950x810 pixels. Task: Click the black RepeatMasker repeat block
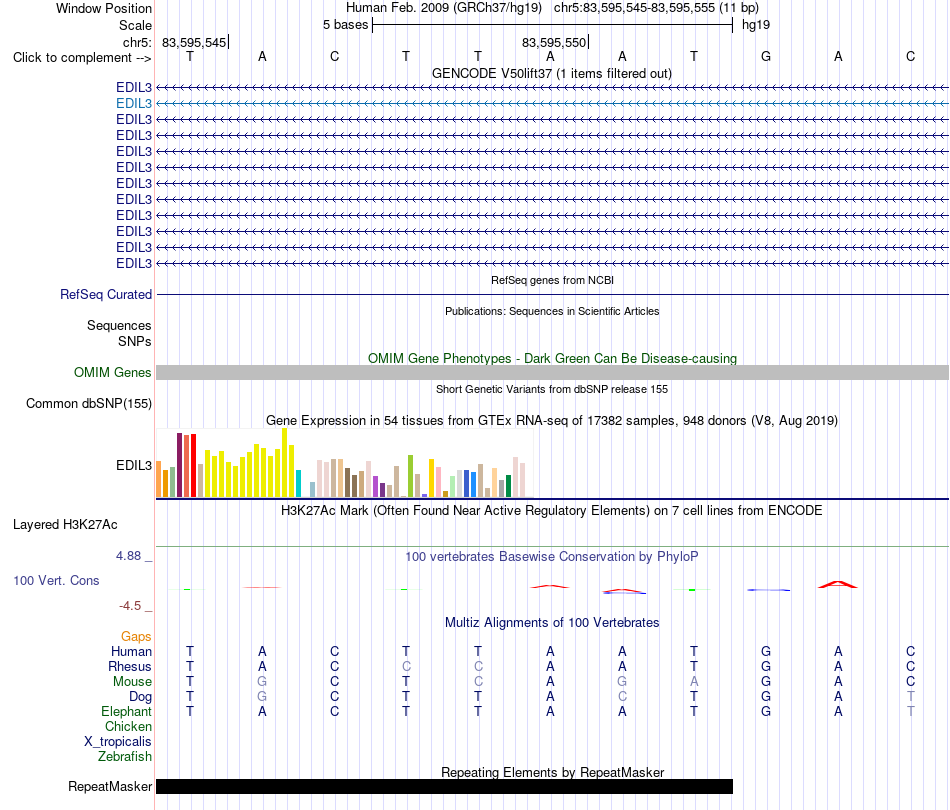click(x=445, y=786)
